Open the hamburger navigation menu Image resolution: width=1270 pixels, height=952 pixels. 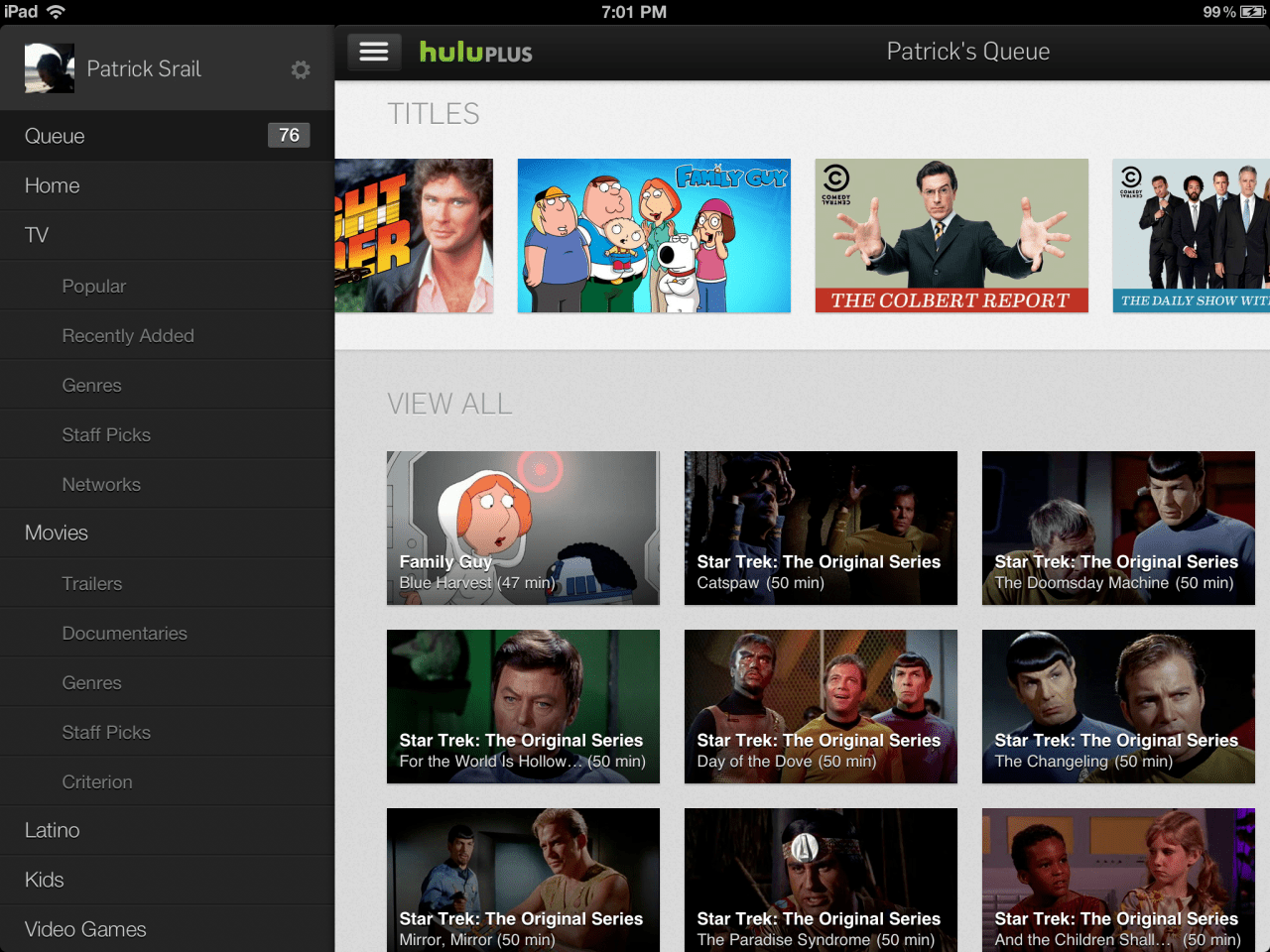[374, 51]
